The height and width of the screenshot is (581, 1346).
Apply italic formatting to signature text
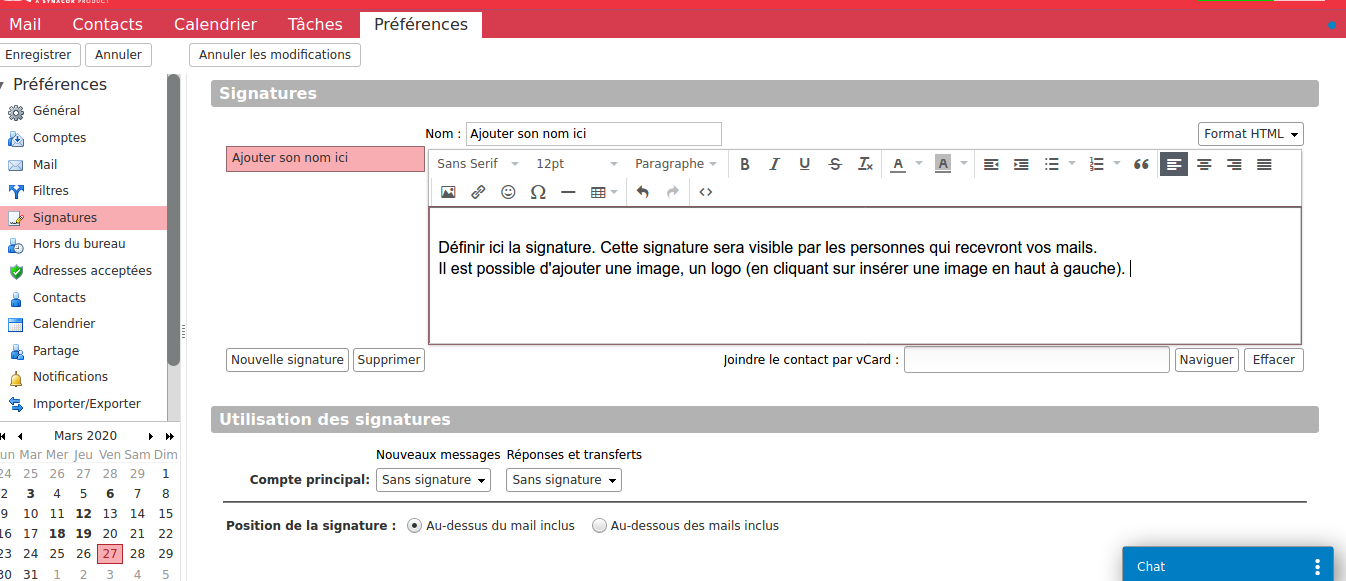pos(774,164)
